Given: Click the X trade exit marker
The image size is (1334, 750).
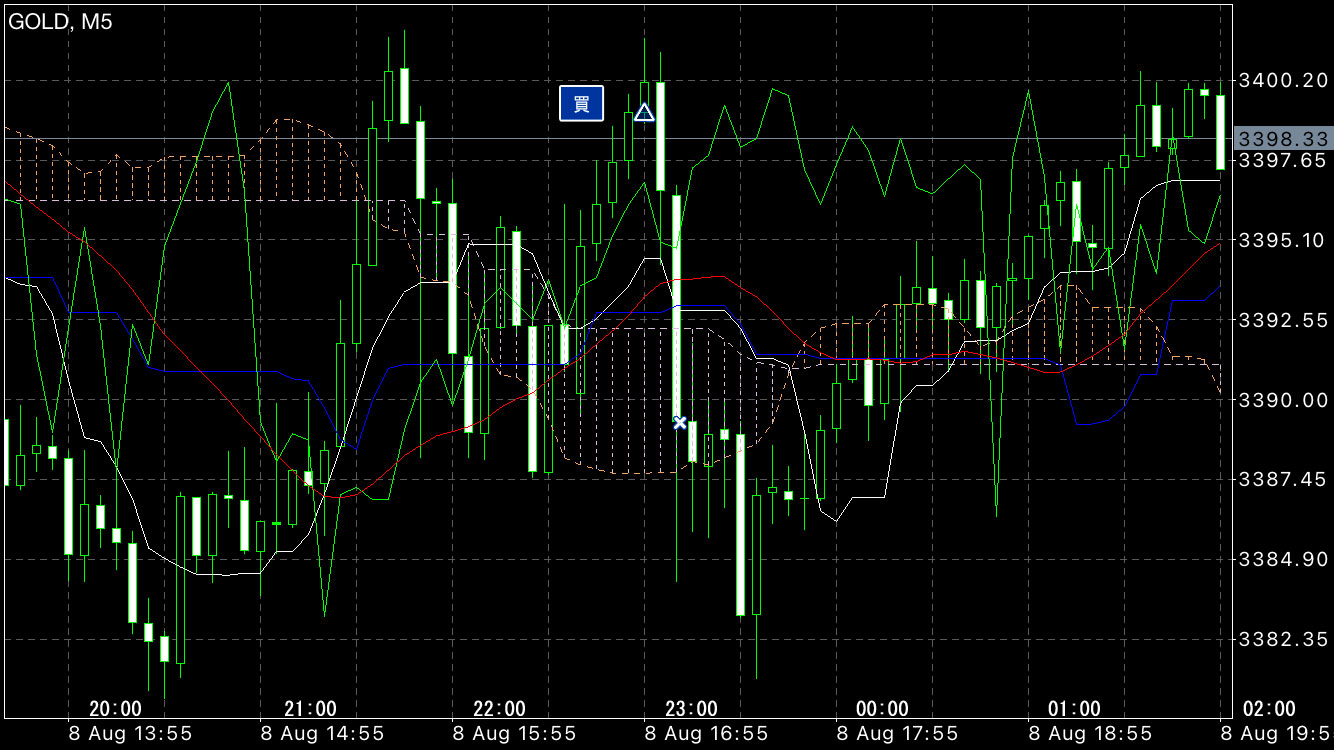Looking at the screenshot, I should coord(680,423).
